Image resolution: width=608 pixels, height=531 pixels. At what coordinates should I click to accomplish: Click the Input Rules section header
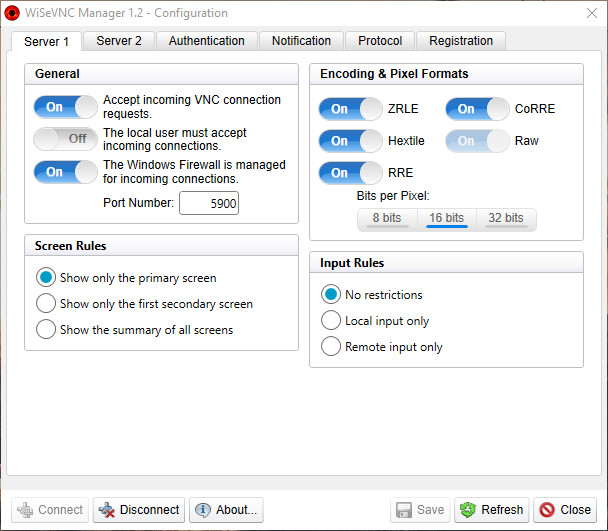coord(446,262)
